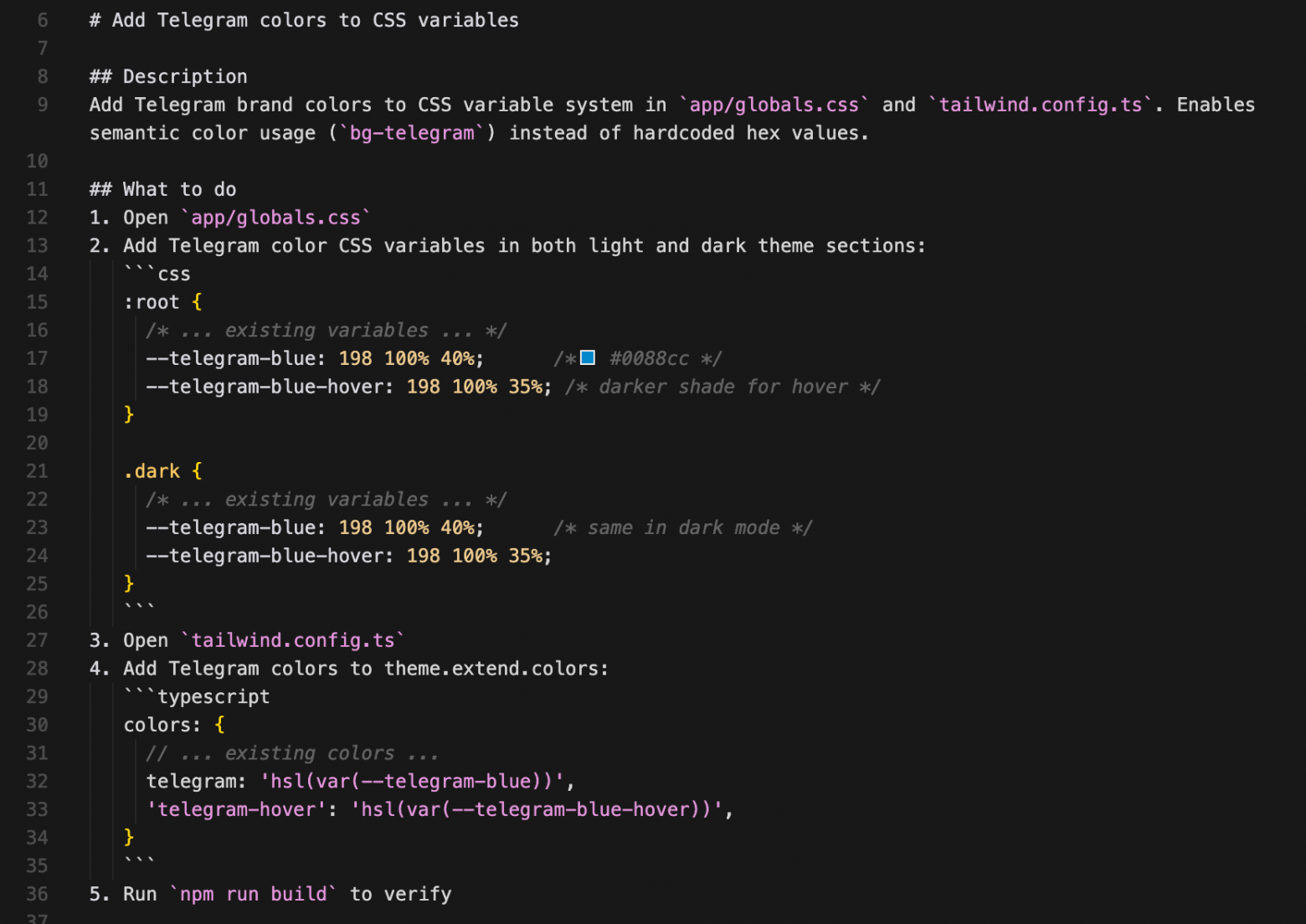Click `app/globals.css` in the Description paragraph
This screenshot has height=924, width=1306.
click(774, 105)
